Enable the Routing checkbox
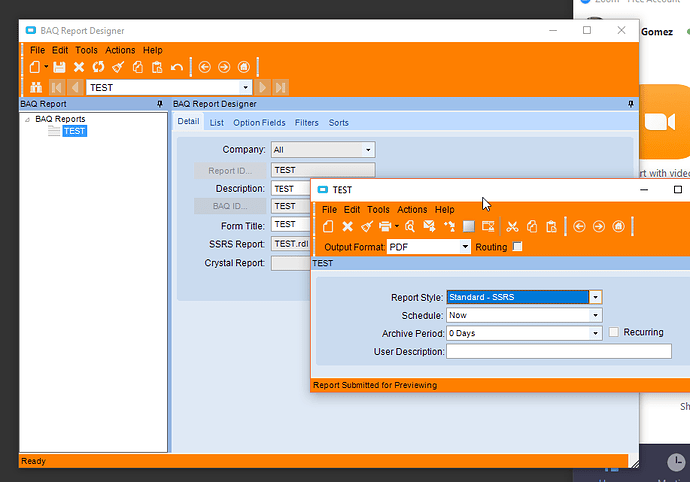The width and height of the screenshot is (690, 482). (x=518, y=247)
